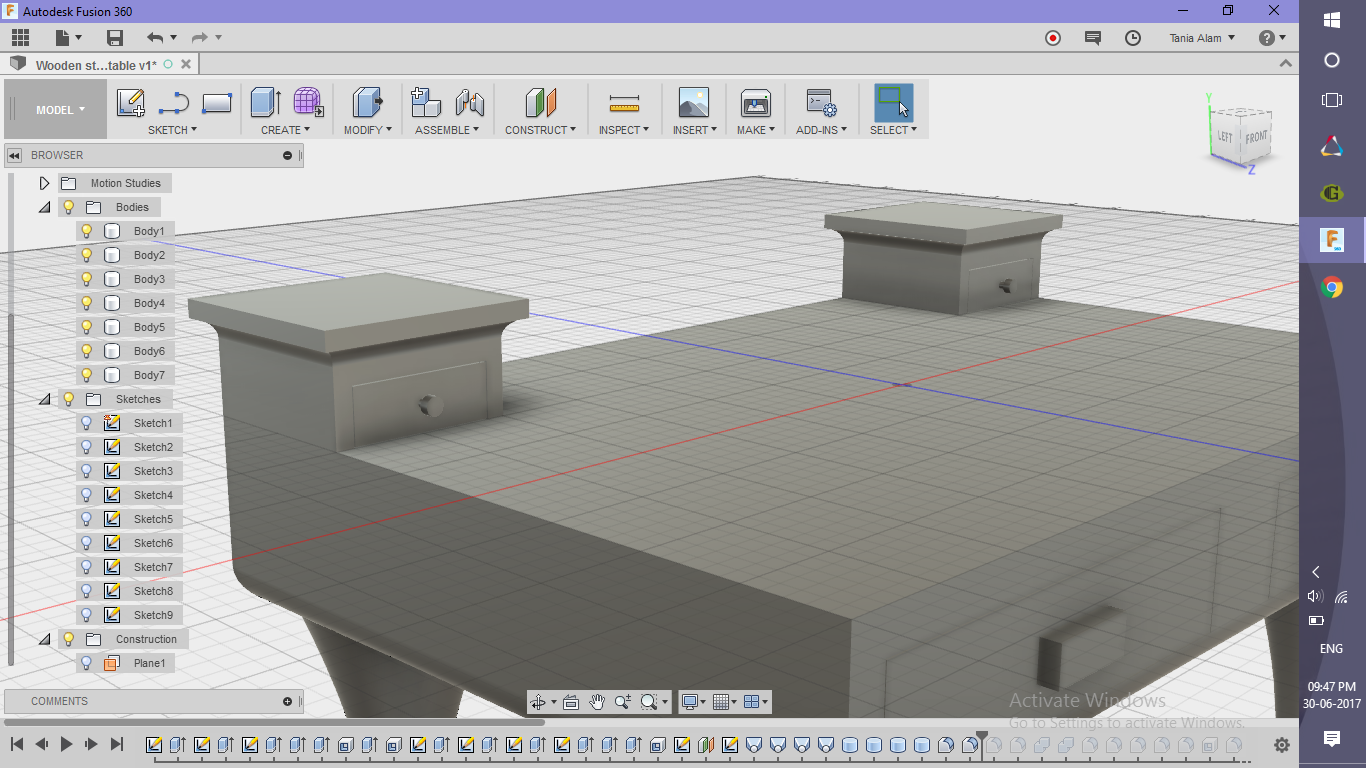Open the comments notification icon

pyautogui.click(x=1093, y=38)
